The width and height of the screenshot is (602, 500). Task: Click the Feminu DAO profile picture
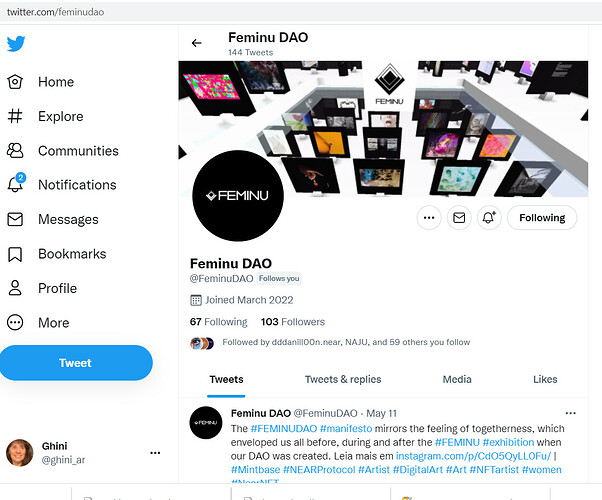coord(238,196)
